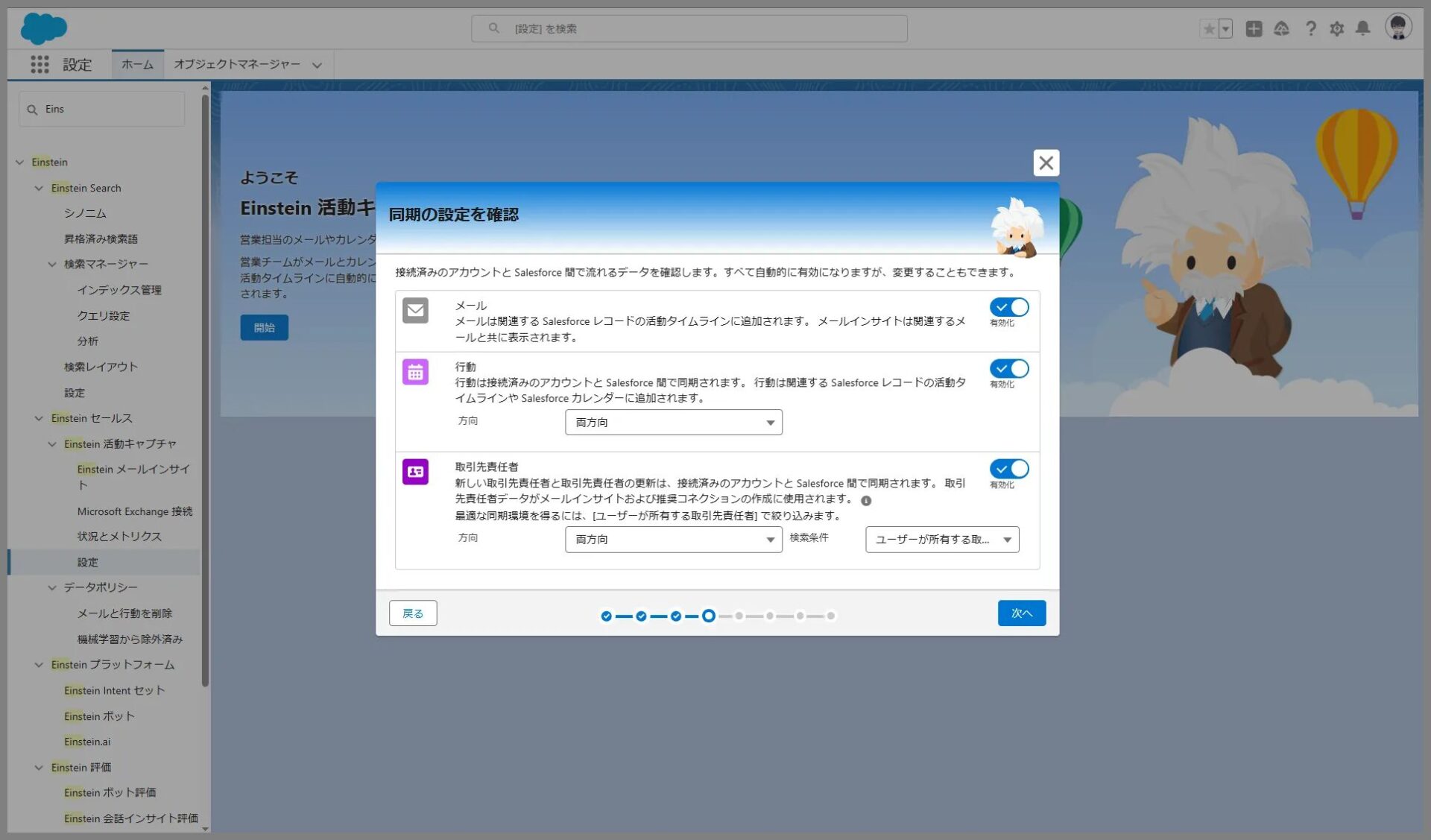
Task: Click the search icon in sidebar quick find
Action: pos(32,110)
